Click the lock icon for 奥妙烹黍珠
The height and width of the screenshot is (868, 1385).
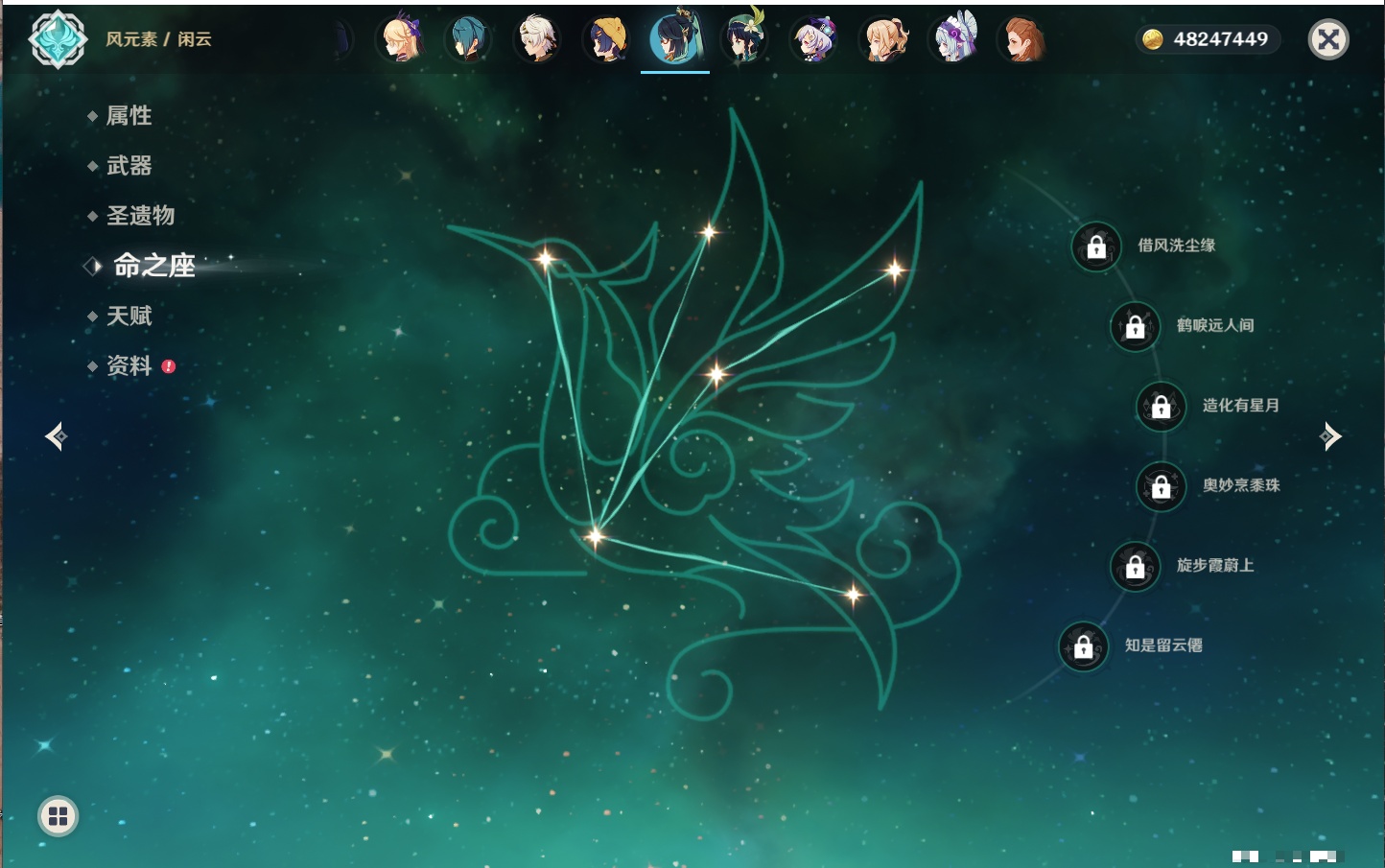coord(1161,486)
